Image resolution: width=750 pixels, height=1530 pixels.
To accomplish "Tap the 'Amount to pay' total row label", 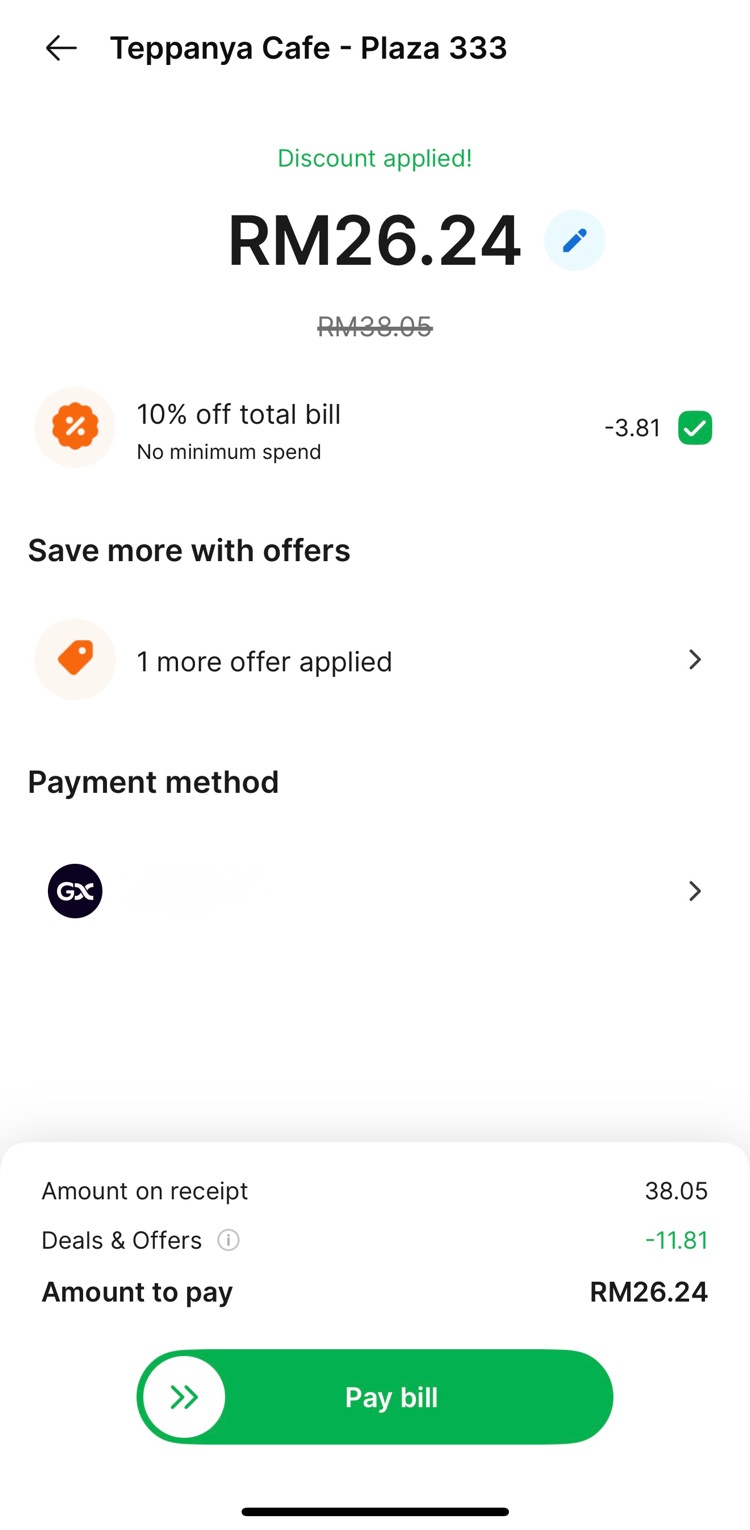I will click(137, 1292).
